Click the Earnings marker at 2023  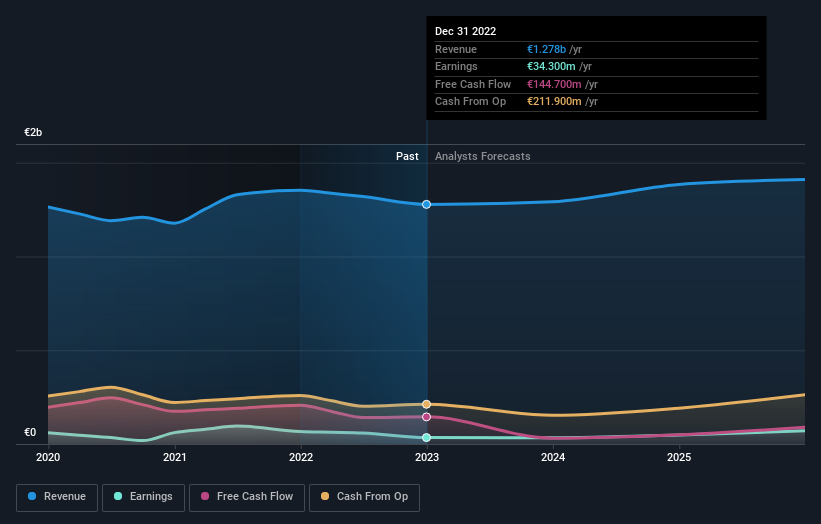tap(427, 438)
